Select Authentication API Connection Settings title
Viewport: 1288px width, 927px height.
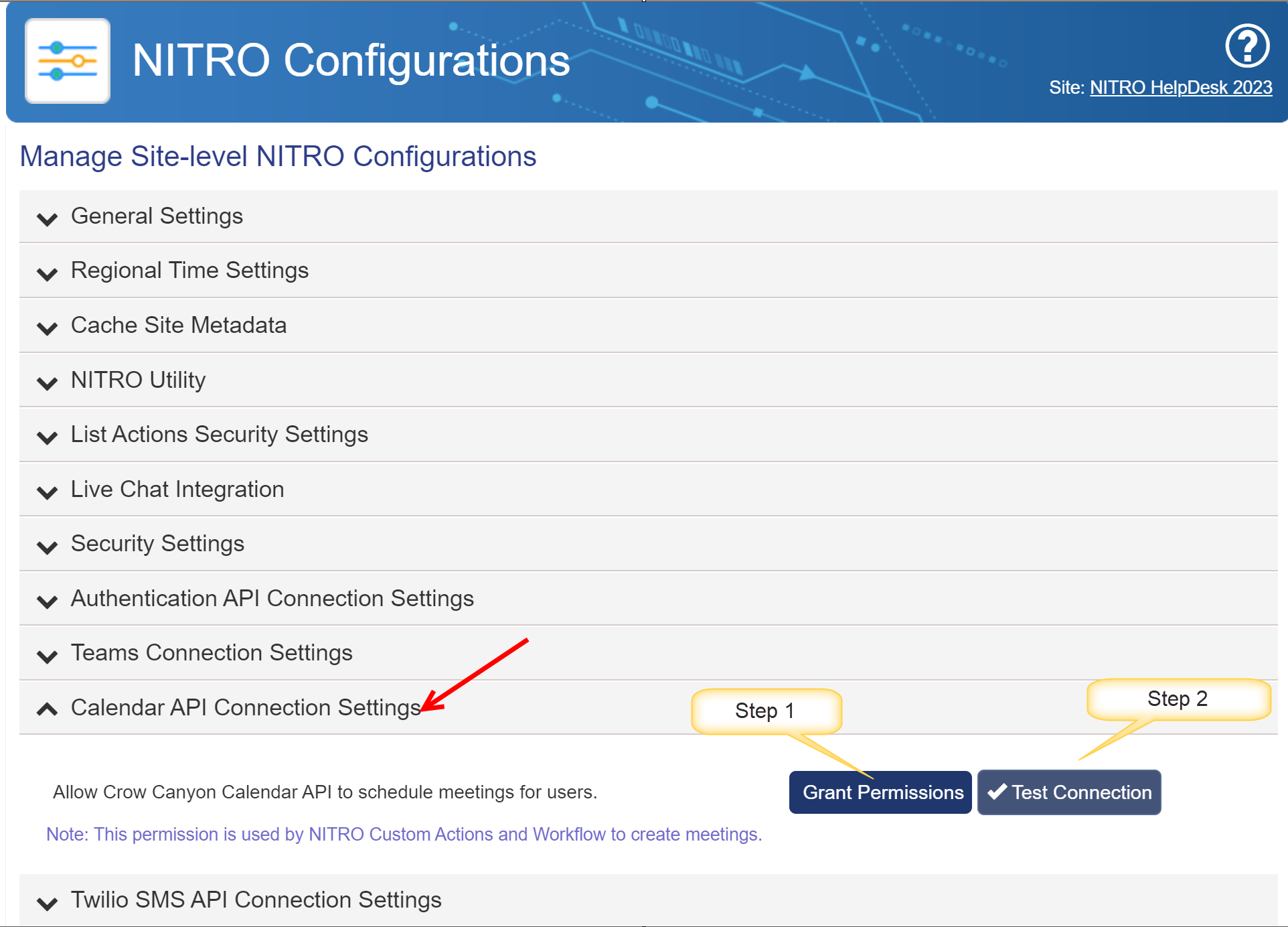click(272, 598)
